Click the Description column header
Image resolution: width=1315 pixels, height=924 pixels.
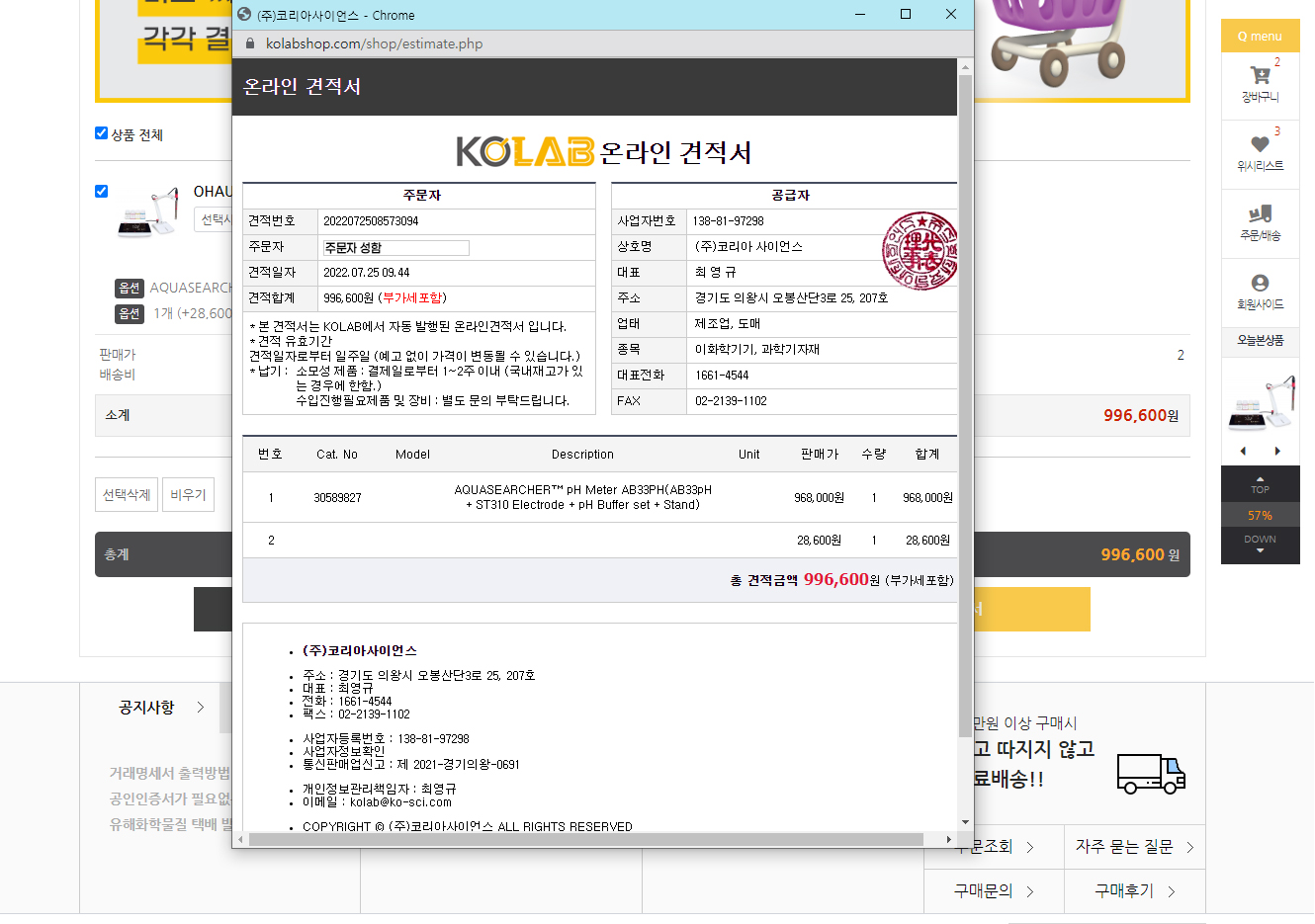pyautogui.click(x=582, y=455)
